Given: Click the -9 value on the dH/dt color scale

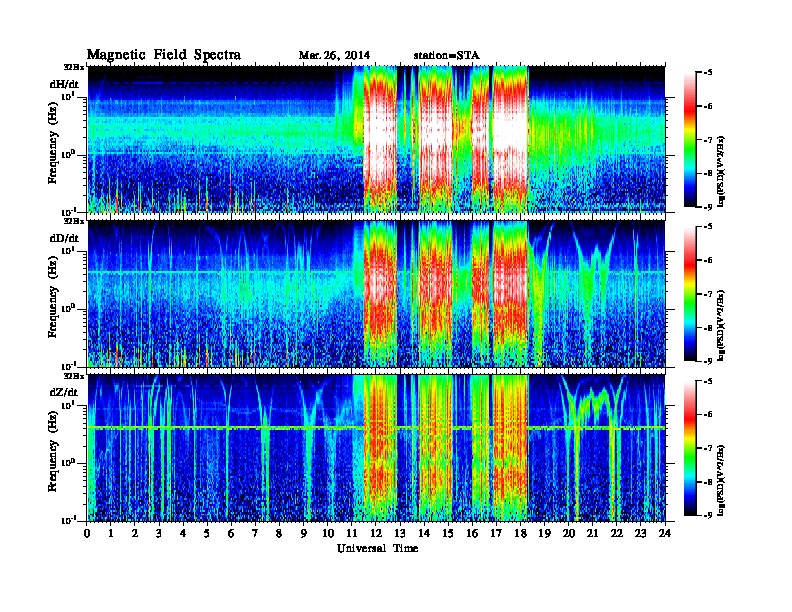Looking at the screenshot, I should [710, 207].
